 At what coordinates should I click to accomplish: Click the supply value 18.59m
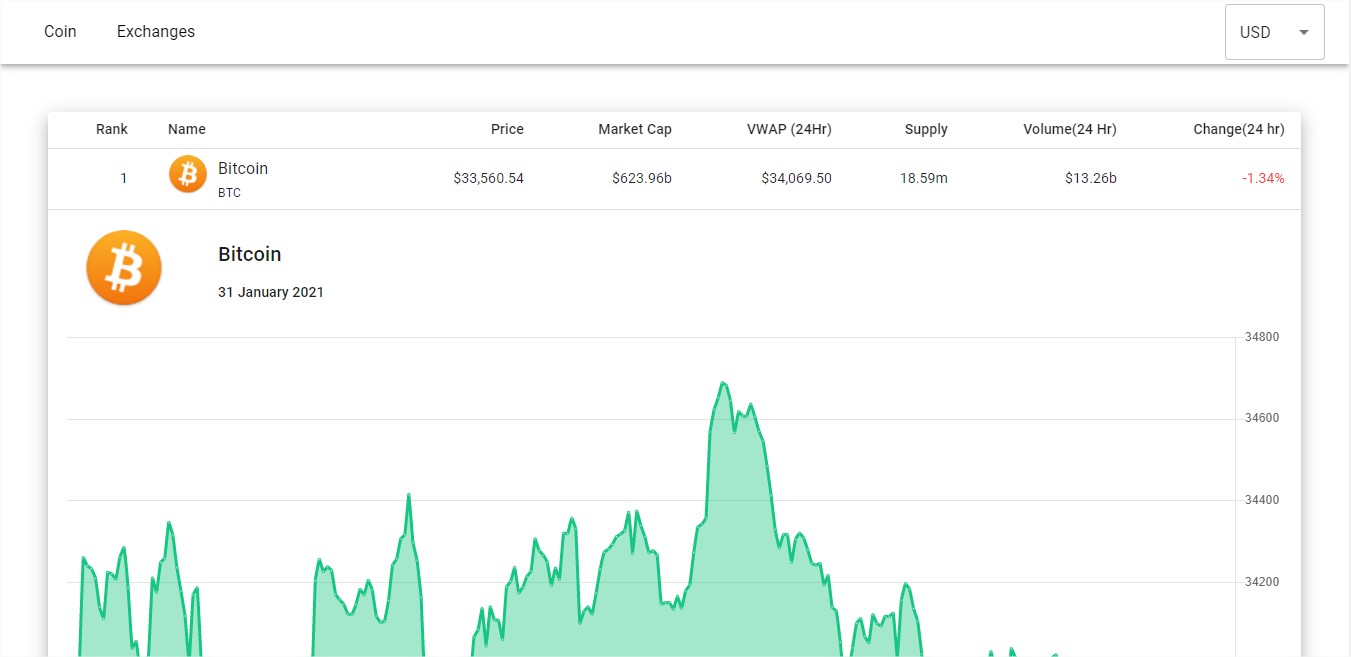tap(924, 179)
